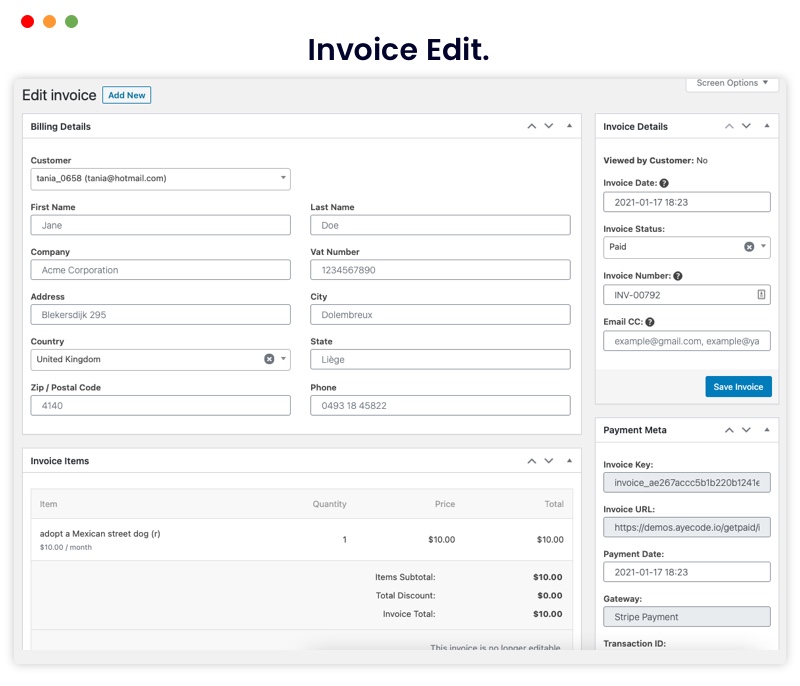
Task: Click the red window close dot
Action: tap(28, 21)
